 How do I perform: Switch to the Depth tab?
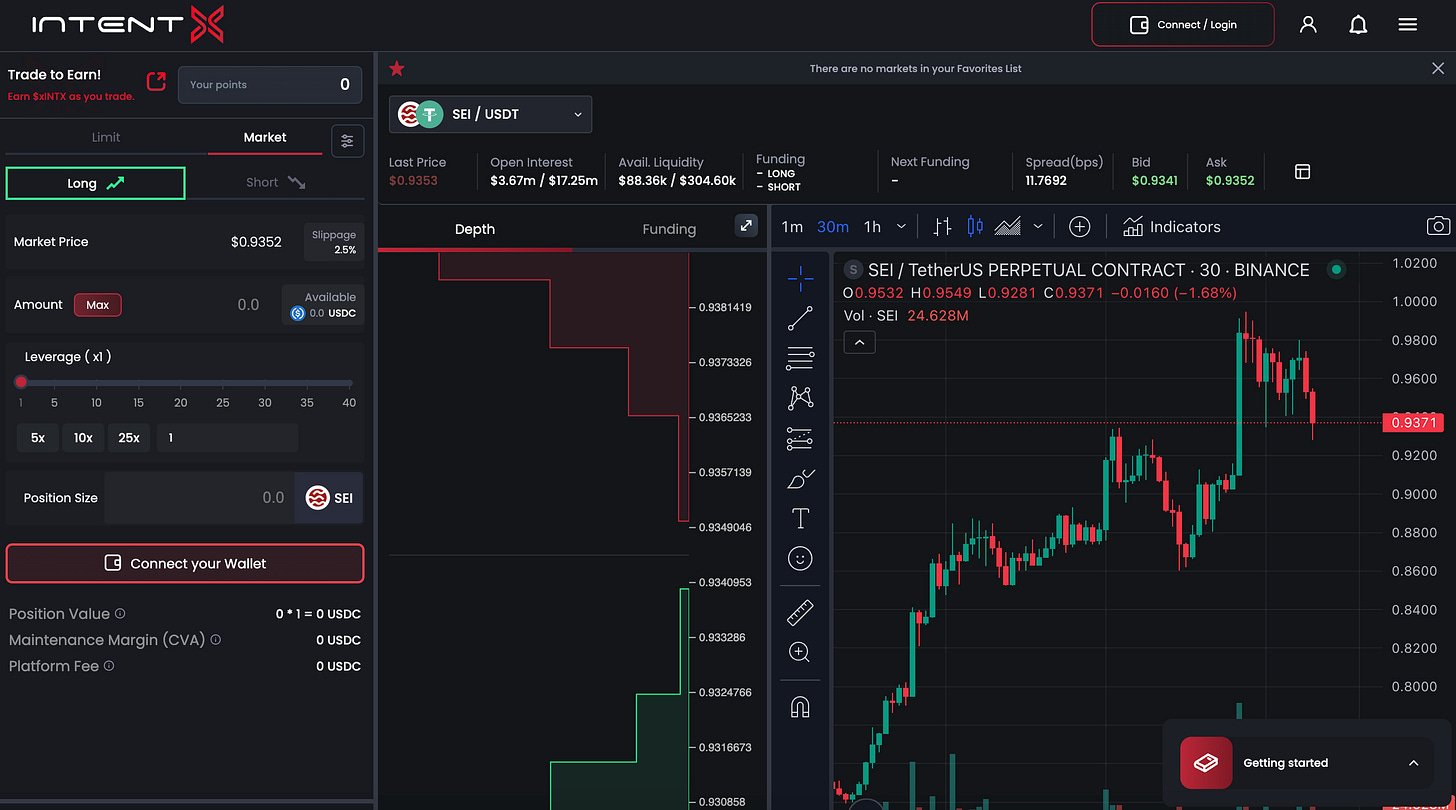pos(475,229)
